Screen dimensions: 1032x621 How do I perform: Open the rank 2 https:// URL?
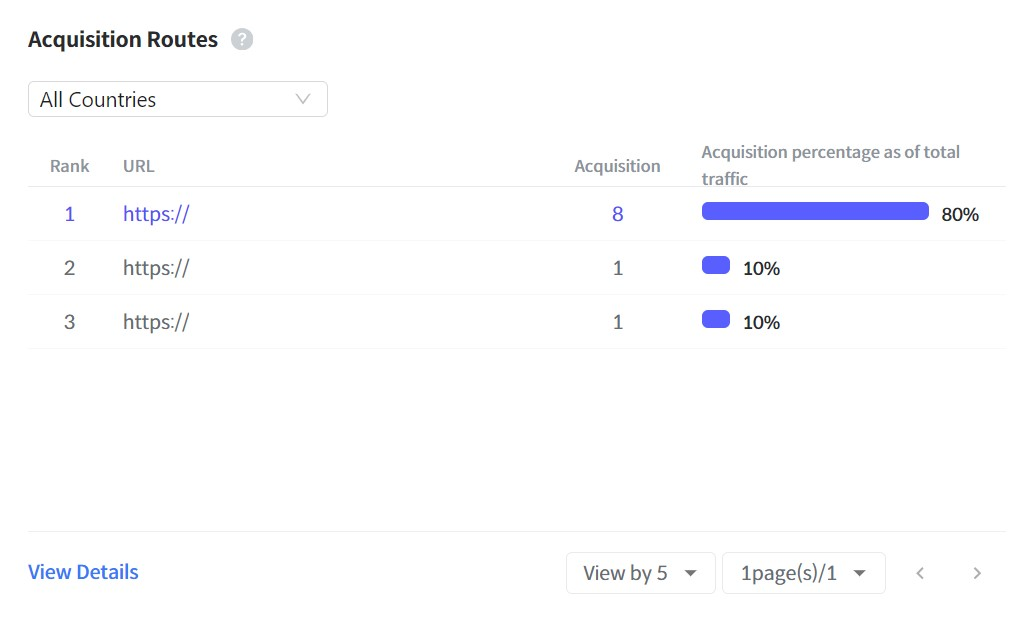click(156, 268)
